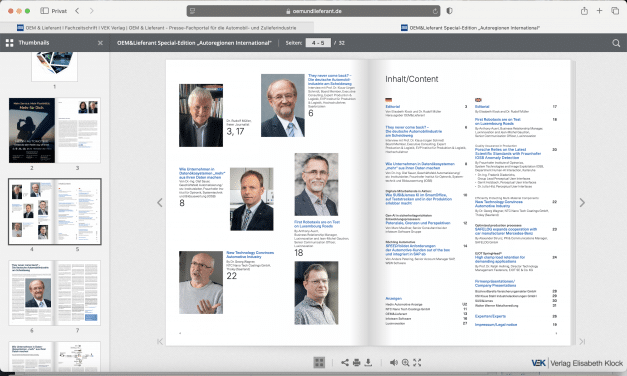Open the privacy report shield icon
The width and height of the screenshot is (627, 376).
coord(449,11)
